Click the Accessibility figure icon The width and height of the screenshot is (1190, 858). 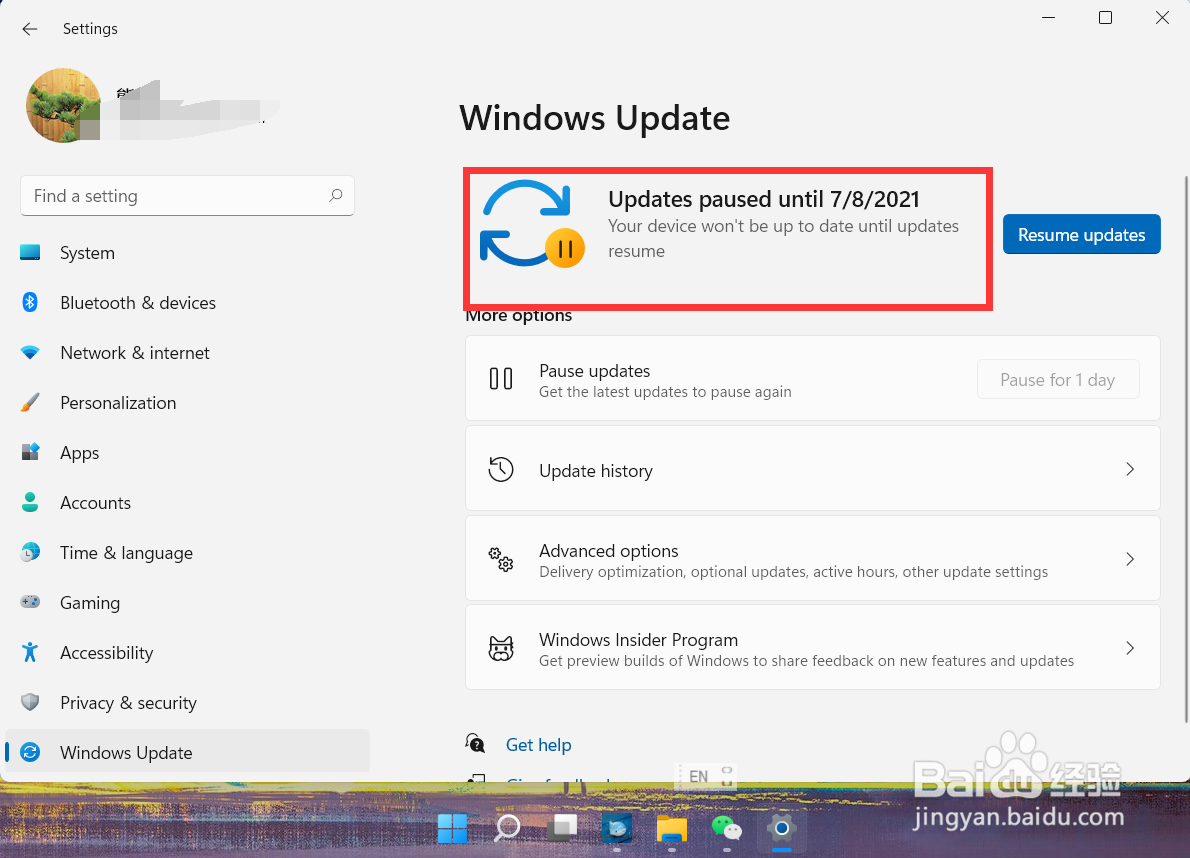pos(30,652)
